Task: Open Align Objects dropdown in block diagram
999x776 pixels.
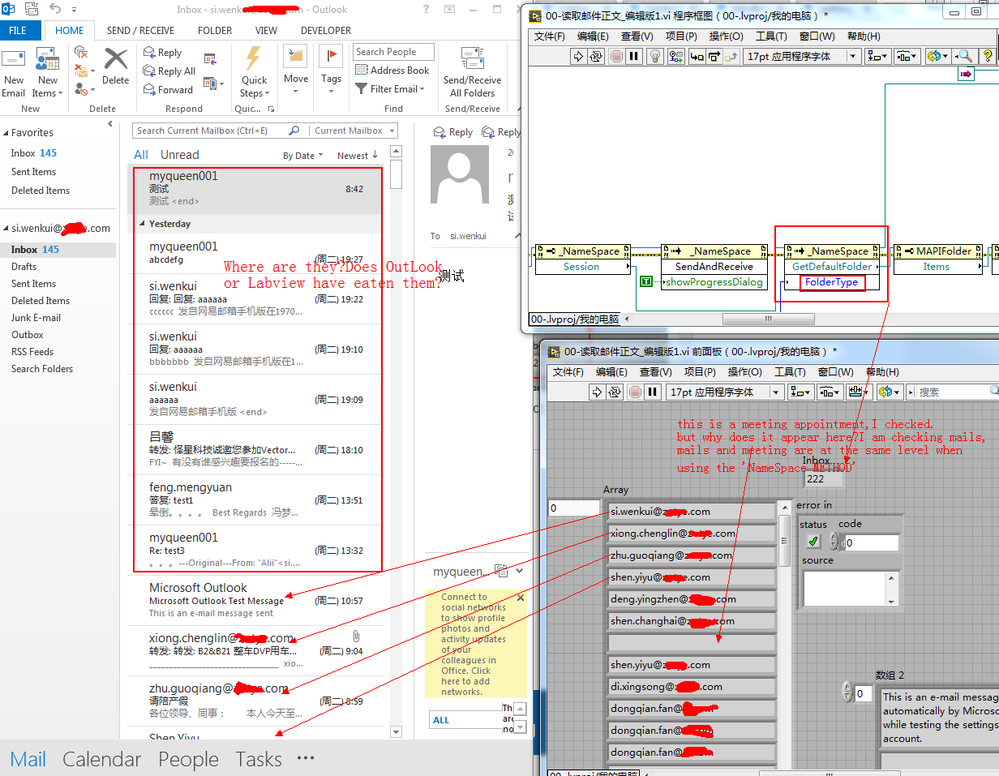Action: pyautogui.click(x=877, y=57)
